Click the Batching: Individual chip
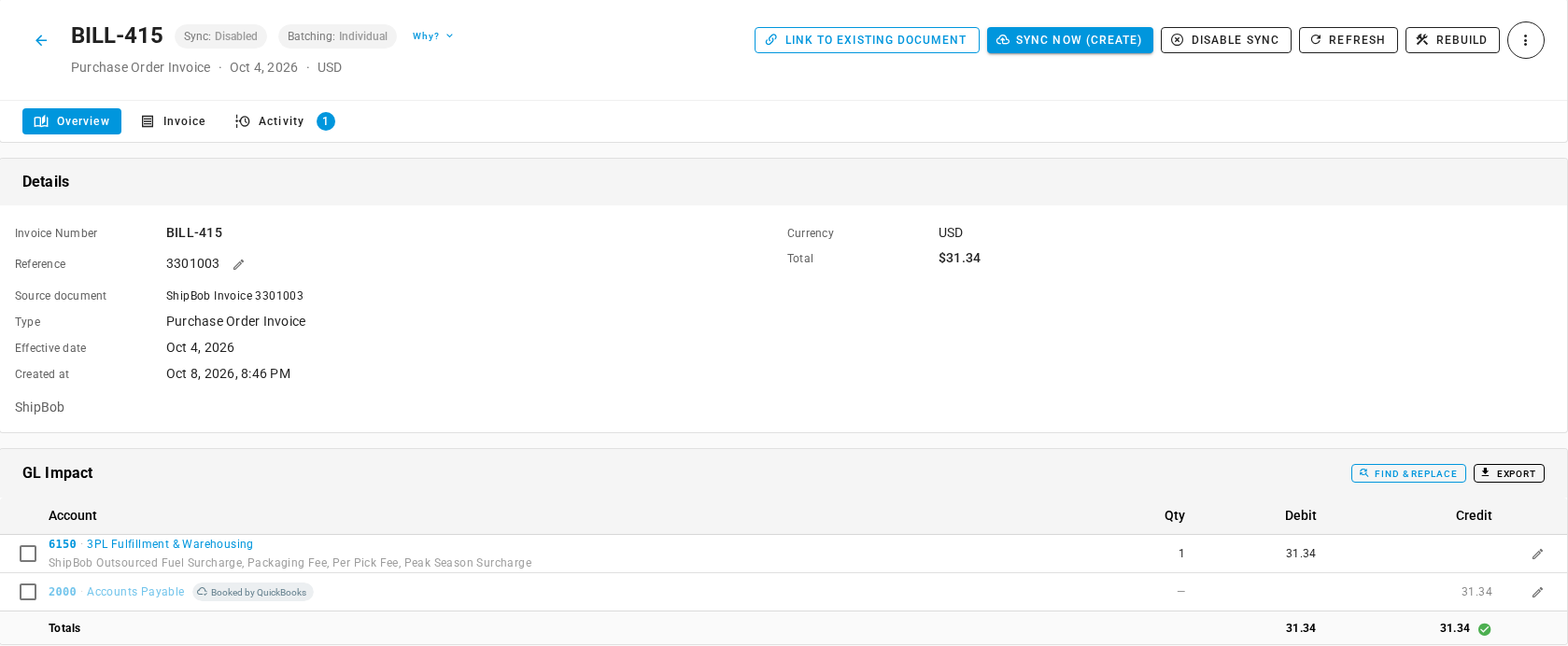The width and height of the screenshot is (1568, 646). pyautogui.click(x=337, y=36)
